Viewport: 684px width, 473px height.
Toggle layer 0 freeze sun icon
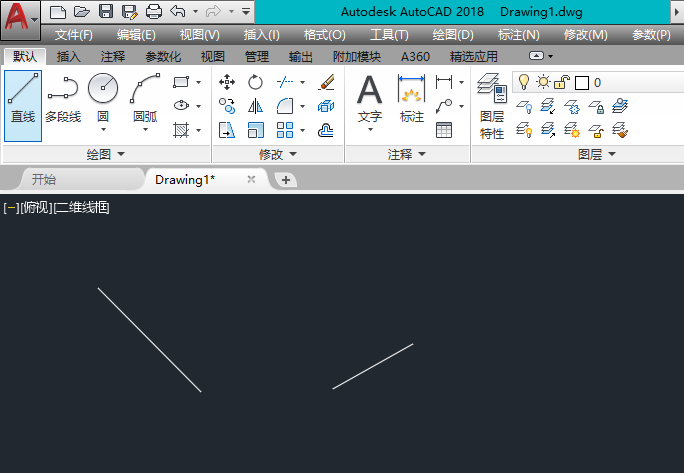click(543, 82)
